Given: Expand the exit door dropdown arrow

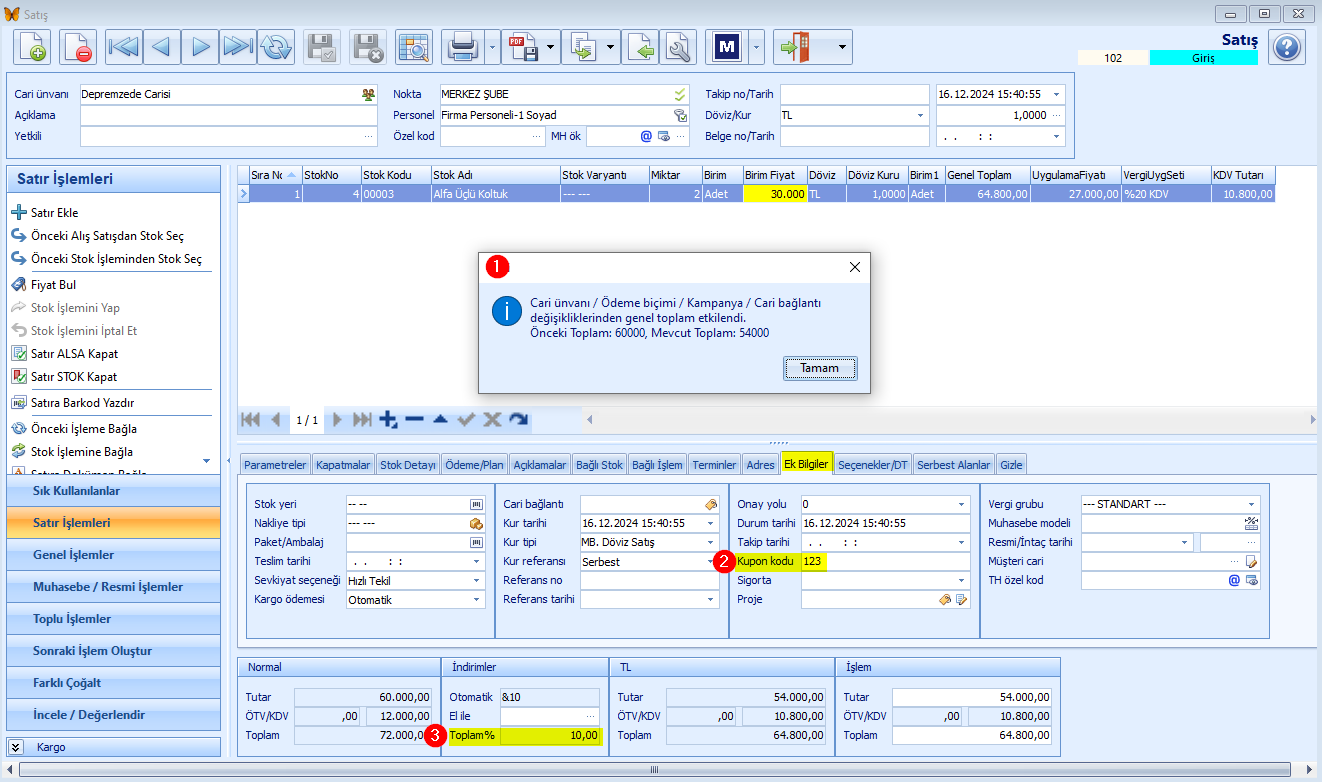Looking at the screenshot, I should (844, 46).
